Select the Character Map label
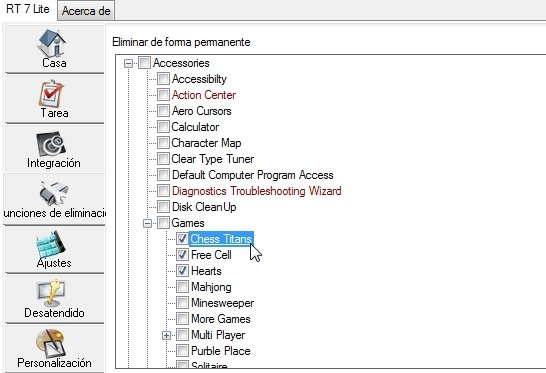Screen dimensions: 546x373 [x=206, y=143]
